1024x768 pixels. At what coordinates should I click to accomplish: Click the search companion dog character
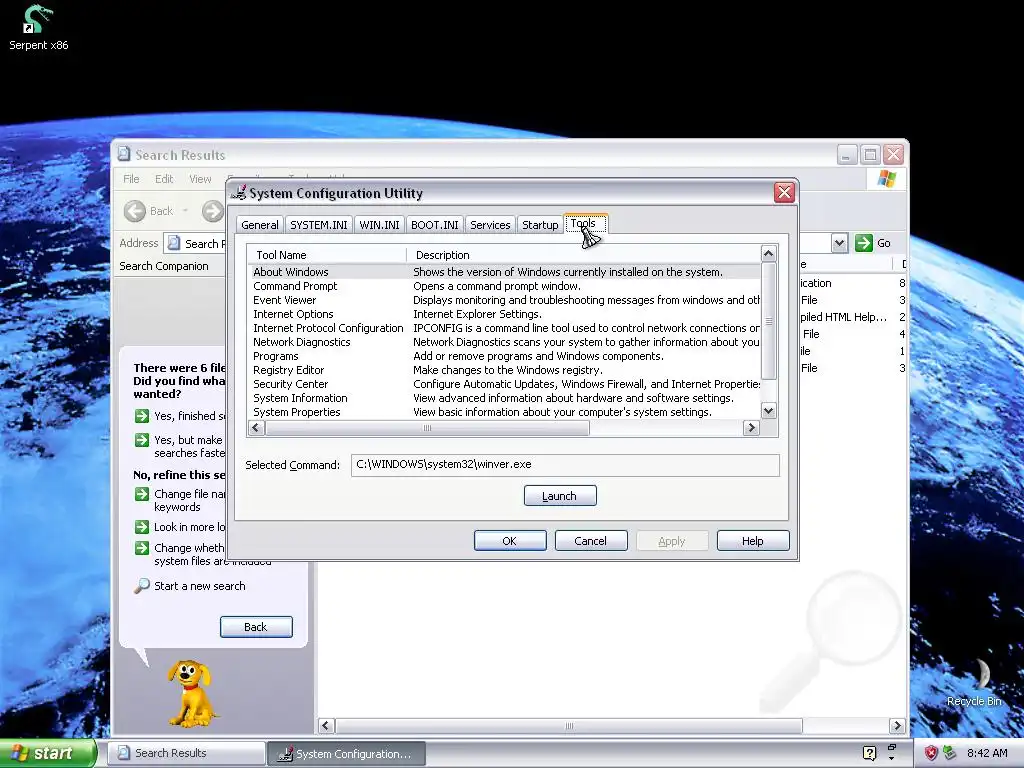pos(190,694)
